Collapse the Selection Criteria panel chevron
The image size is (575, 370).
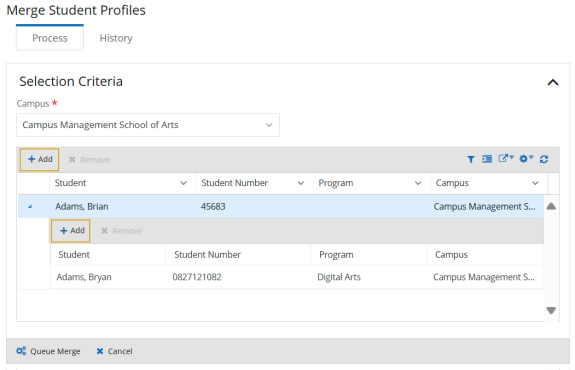(553, 82)
